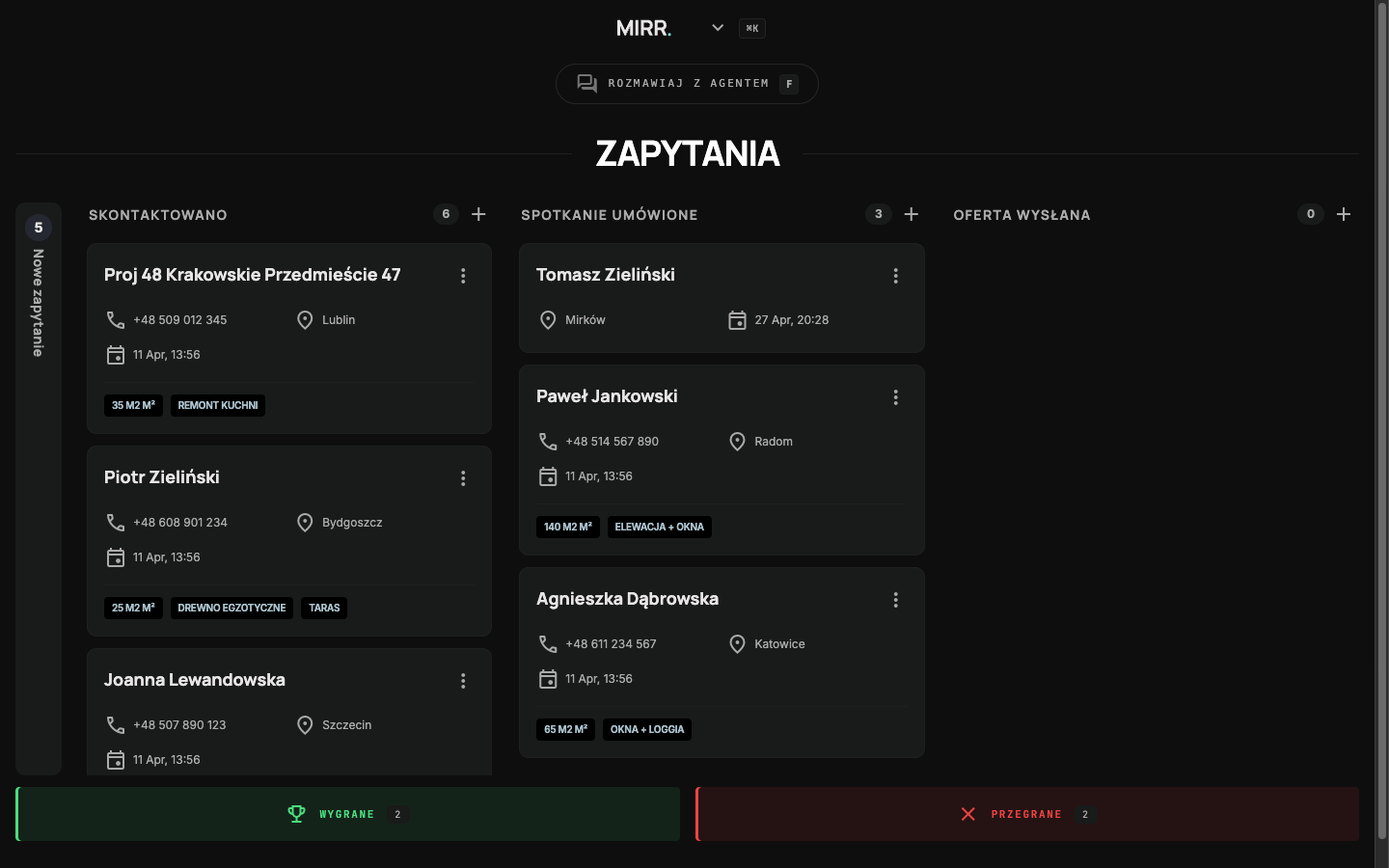Click location pin icon beside Bydgoszcz
This screenshot has width=1389, height=868.
point(305,523)
